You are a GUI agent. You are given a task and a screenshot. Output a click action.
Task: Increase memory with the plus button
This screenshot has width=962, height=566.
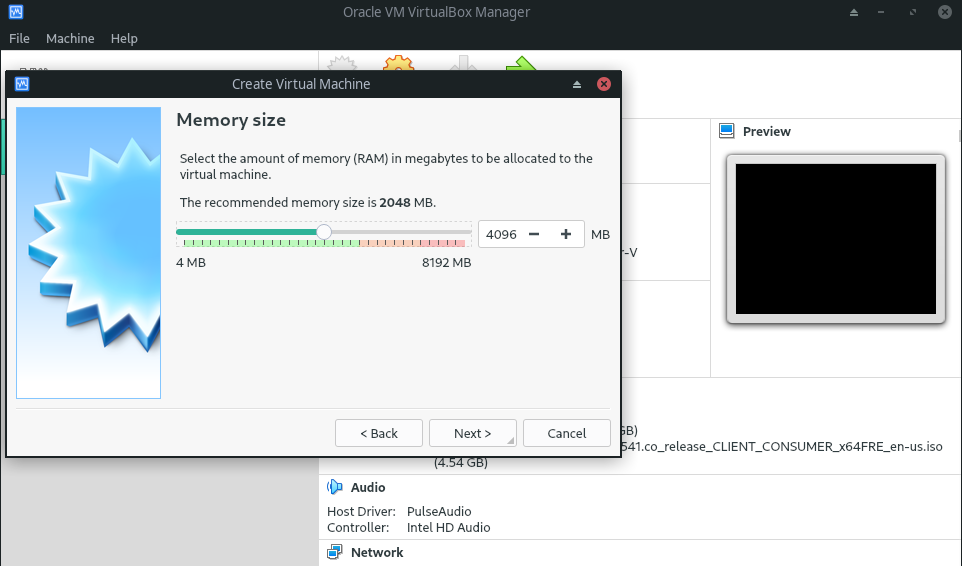click(566, 234)
